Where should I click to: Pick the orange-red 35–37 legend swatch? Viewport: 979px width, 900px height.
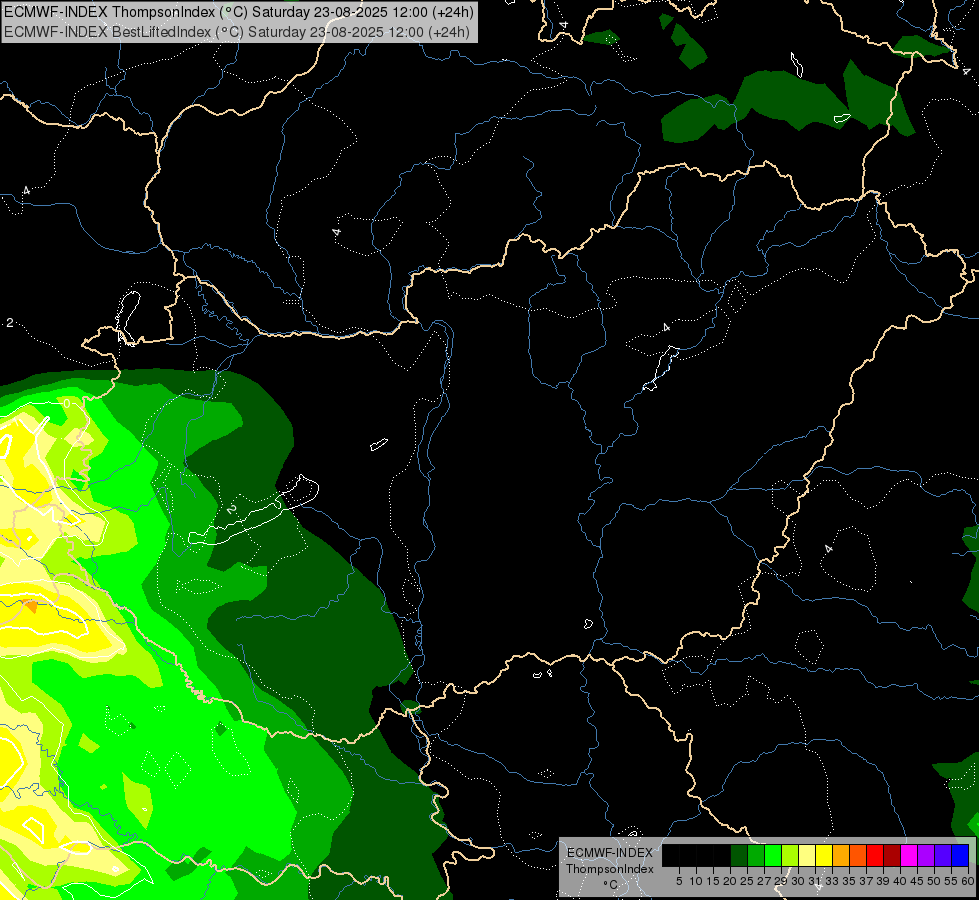click(x=858, y=855)
